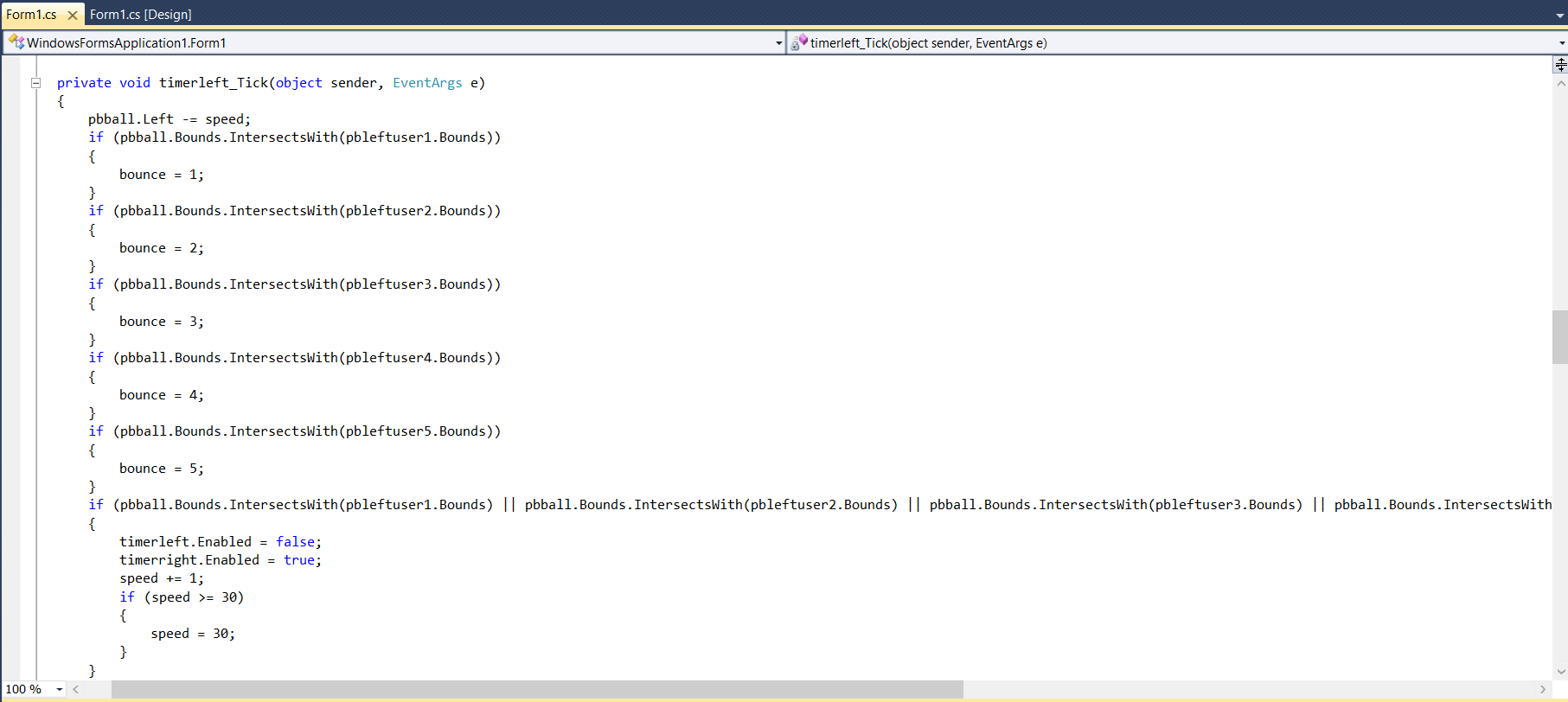
Task: Open the Form1.cs [Design] tab
Action: (x=141, y=15)
